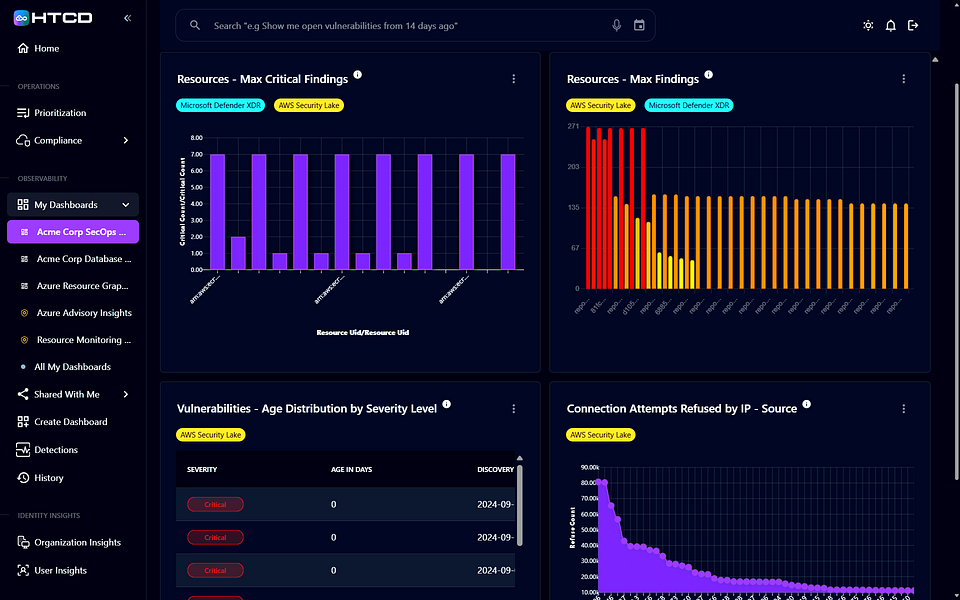The width and height of the screenshot is (960, 600).
Task: Toggle the theme switcher icon
Action: 868,25
